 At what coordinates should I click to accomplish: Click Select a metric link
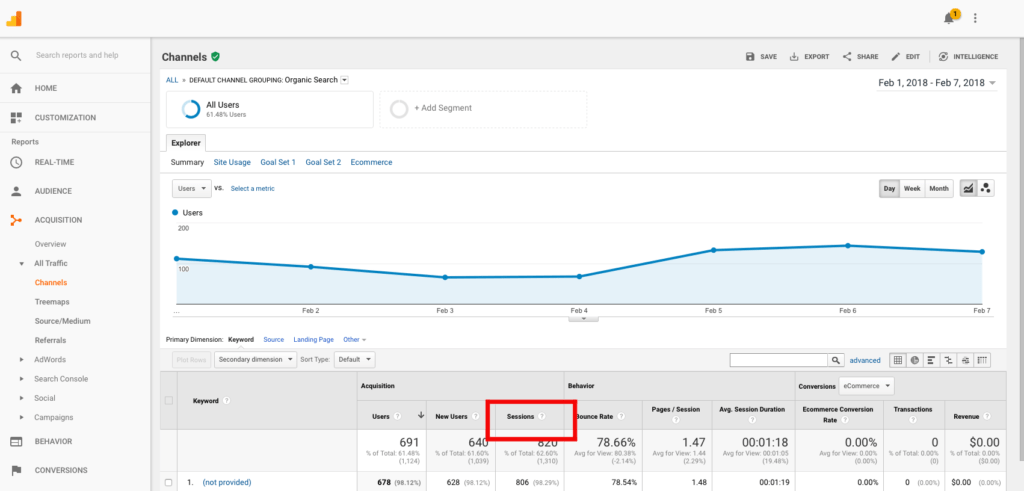(253, 188)
